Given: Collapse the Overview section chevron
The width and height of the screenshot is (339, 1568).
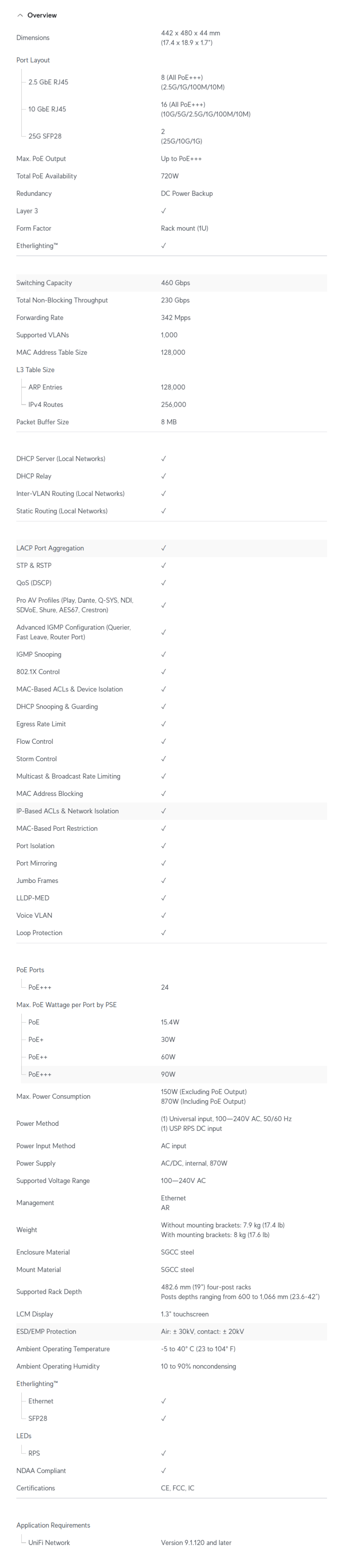Looking at the screenshot, I should click(x=20, y=15).
